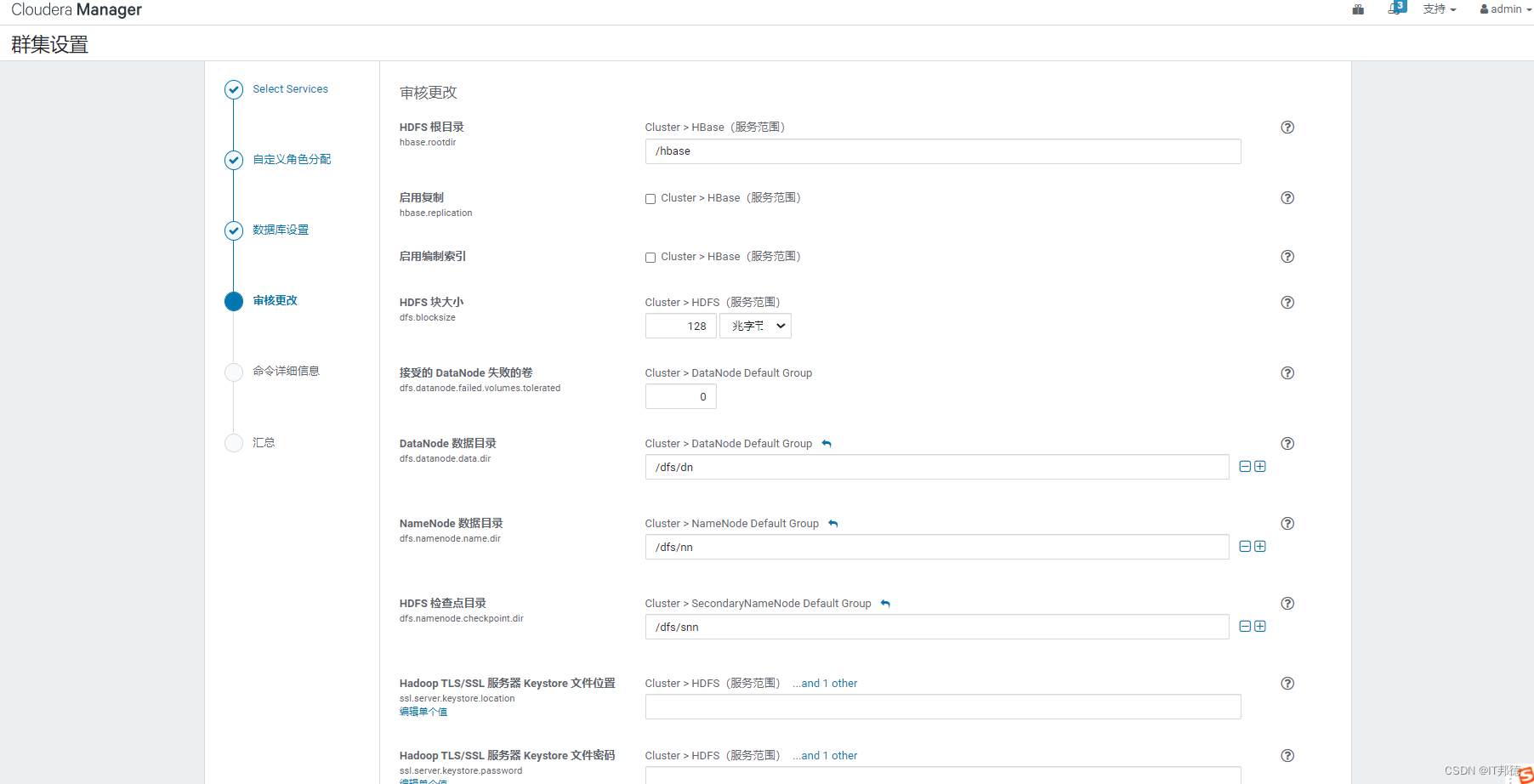Open the 支持 menu
This screenshot has height=784, width=1534.
1439,9
